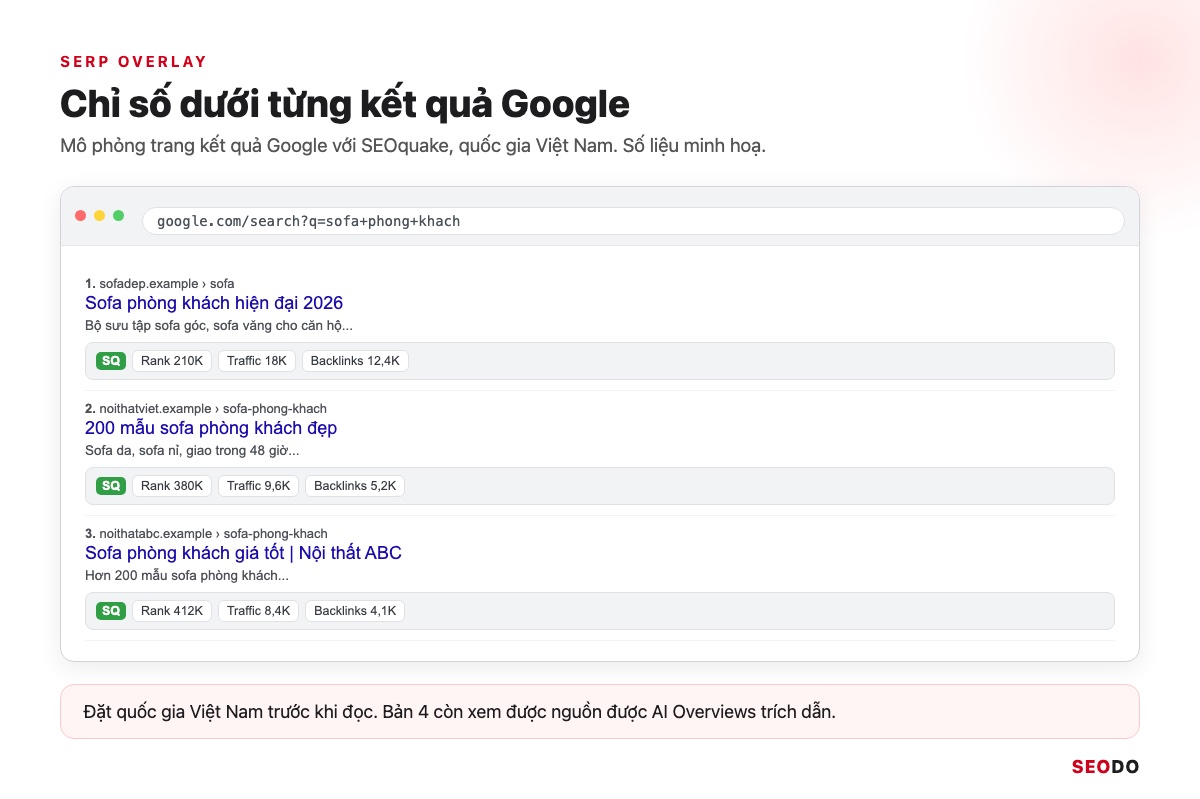Image resolution: width=1200 pixels, height=799 pixels.
Task: Click the SQ badge under noithatabc.example result
Action: click(111, 611)
